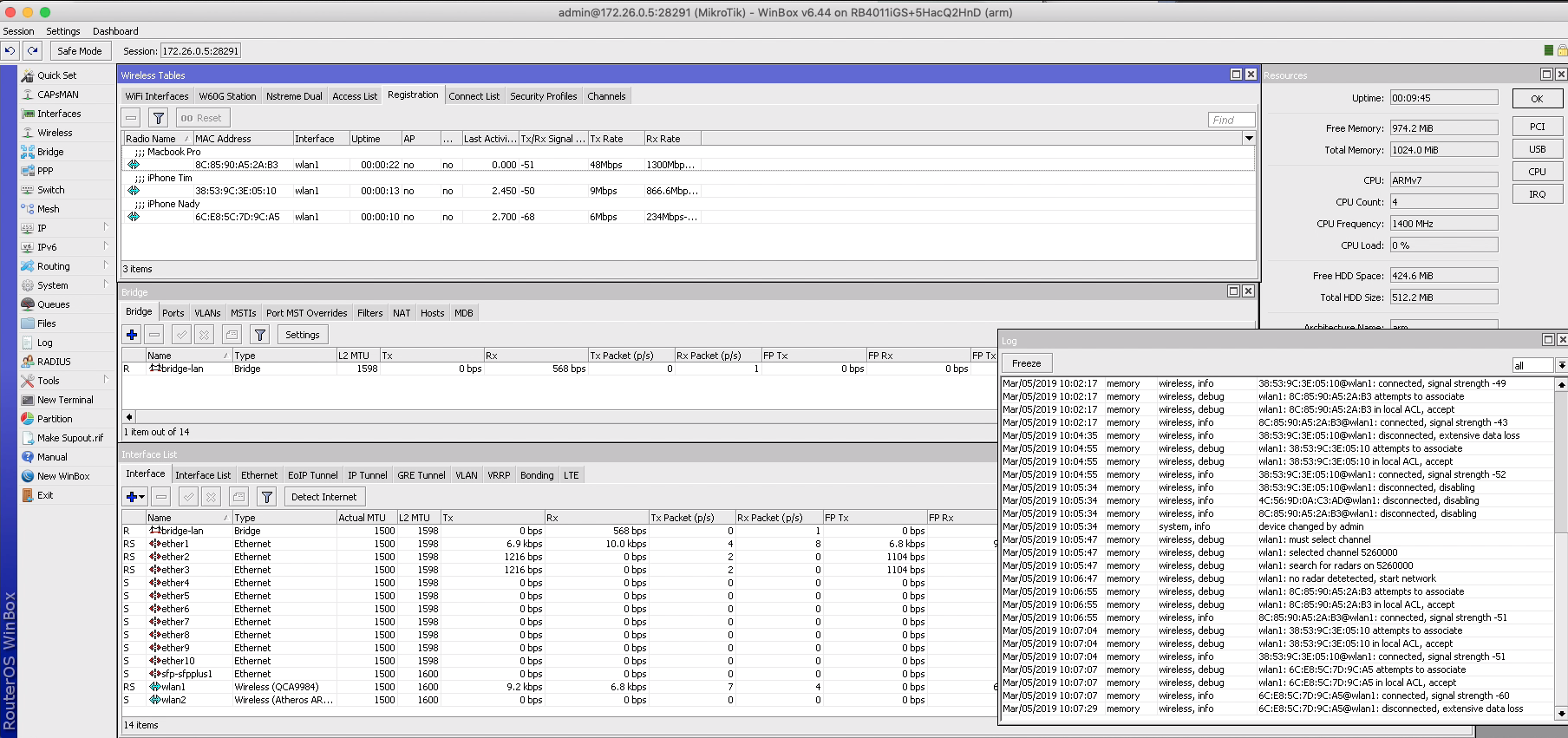The height and width of the screenshot is (738, 1568).
Task: Click Make Supout.rif in the sidebar
Action: click(69, 438)
